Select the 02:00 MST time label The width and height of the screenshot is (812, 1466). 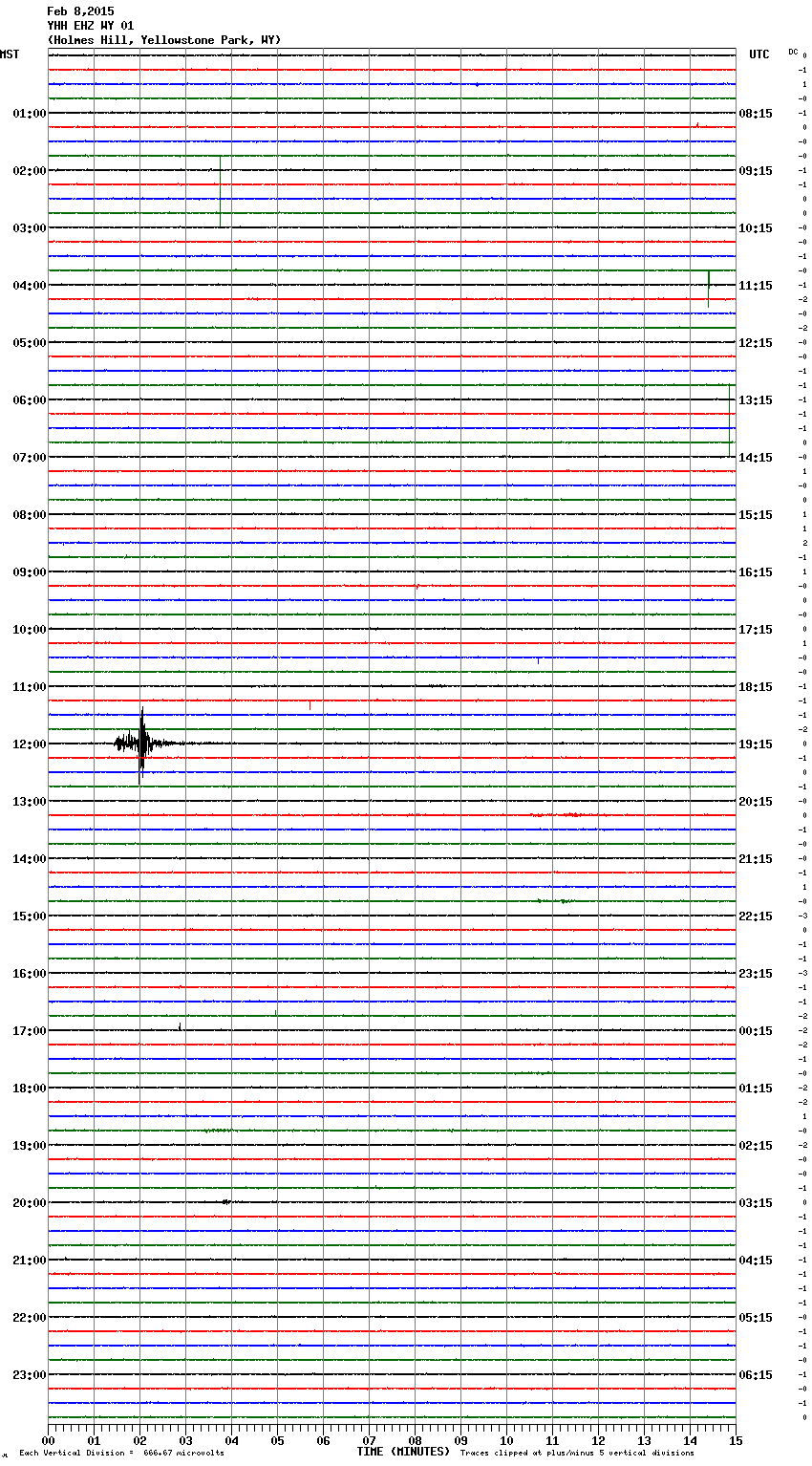click(30, 171)
